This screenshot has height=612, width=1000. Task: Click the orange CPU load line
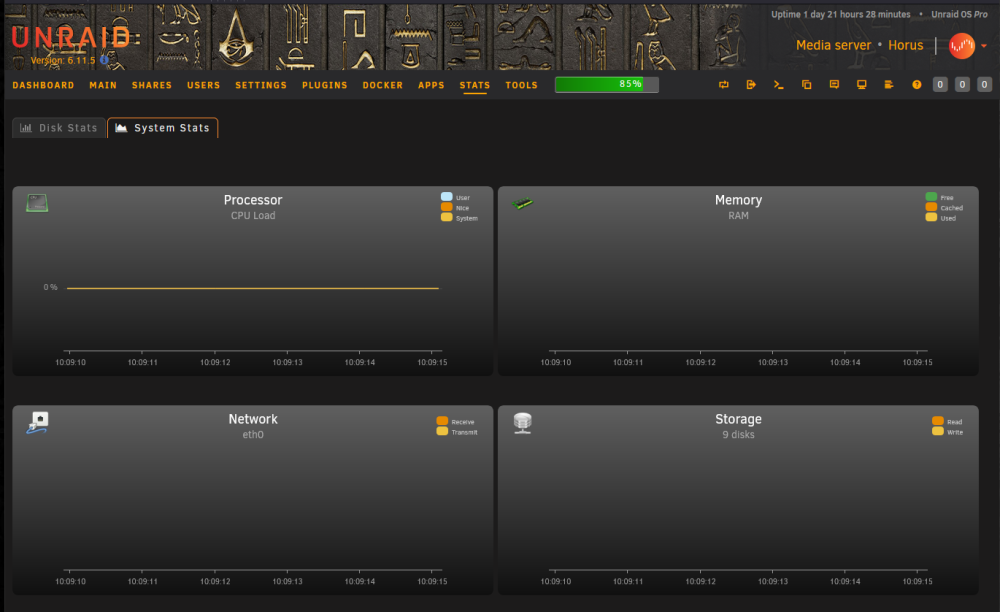[x=253, y=288]
